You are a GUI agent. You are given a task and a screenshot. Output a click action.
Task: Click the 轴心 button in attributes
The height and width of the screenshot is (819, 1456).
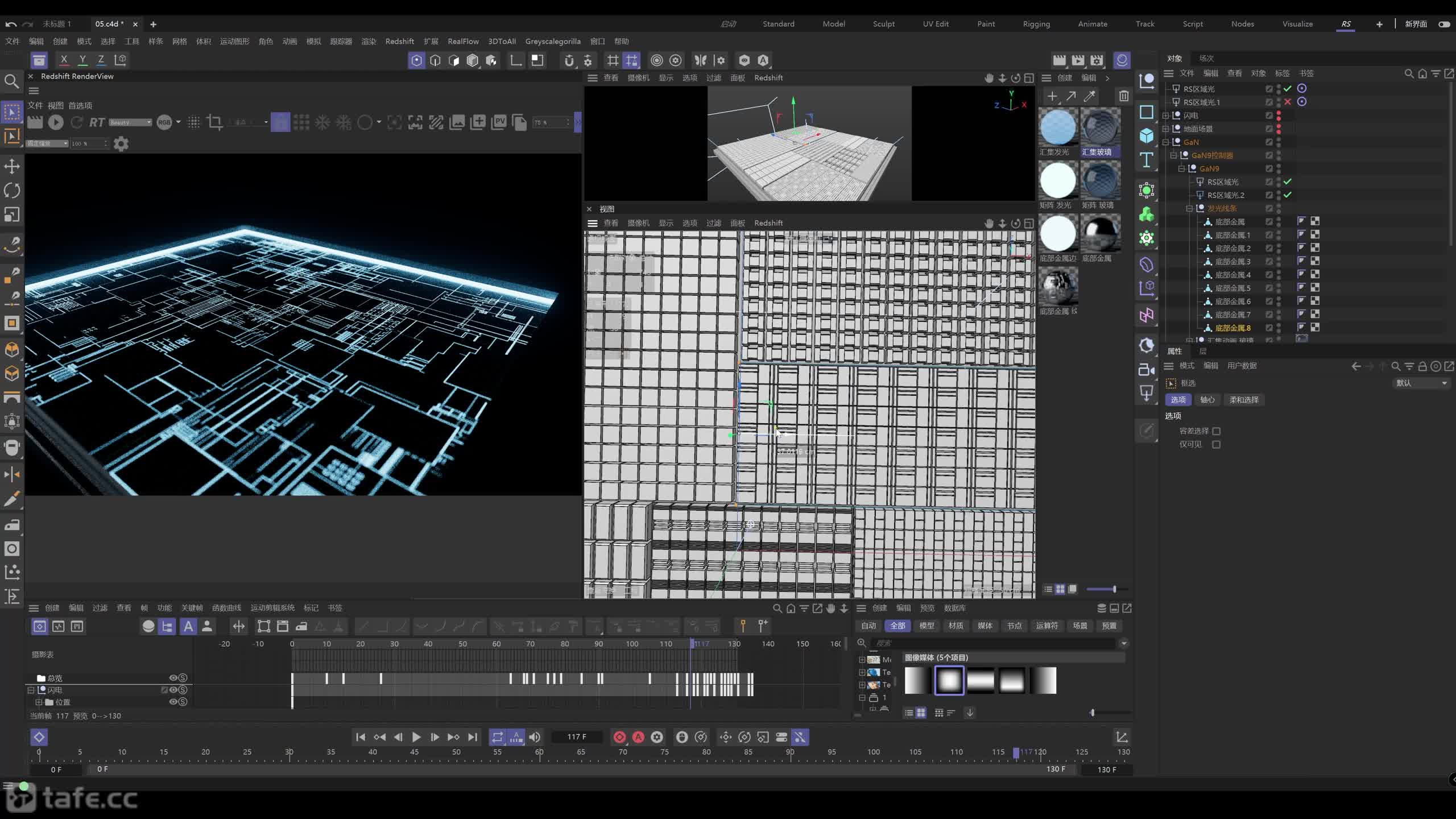(x=1207, y=400)
